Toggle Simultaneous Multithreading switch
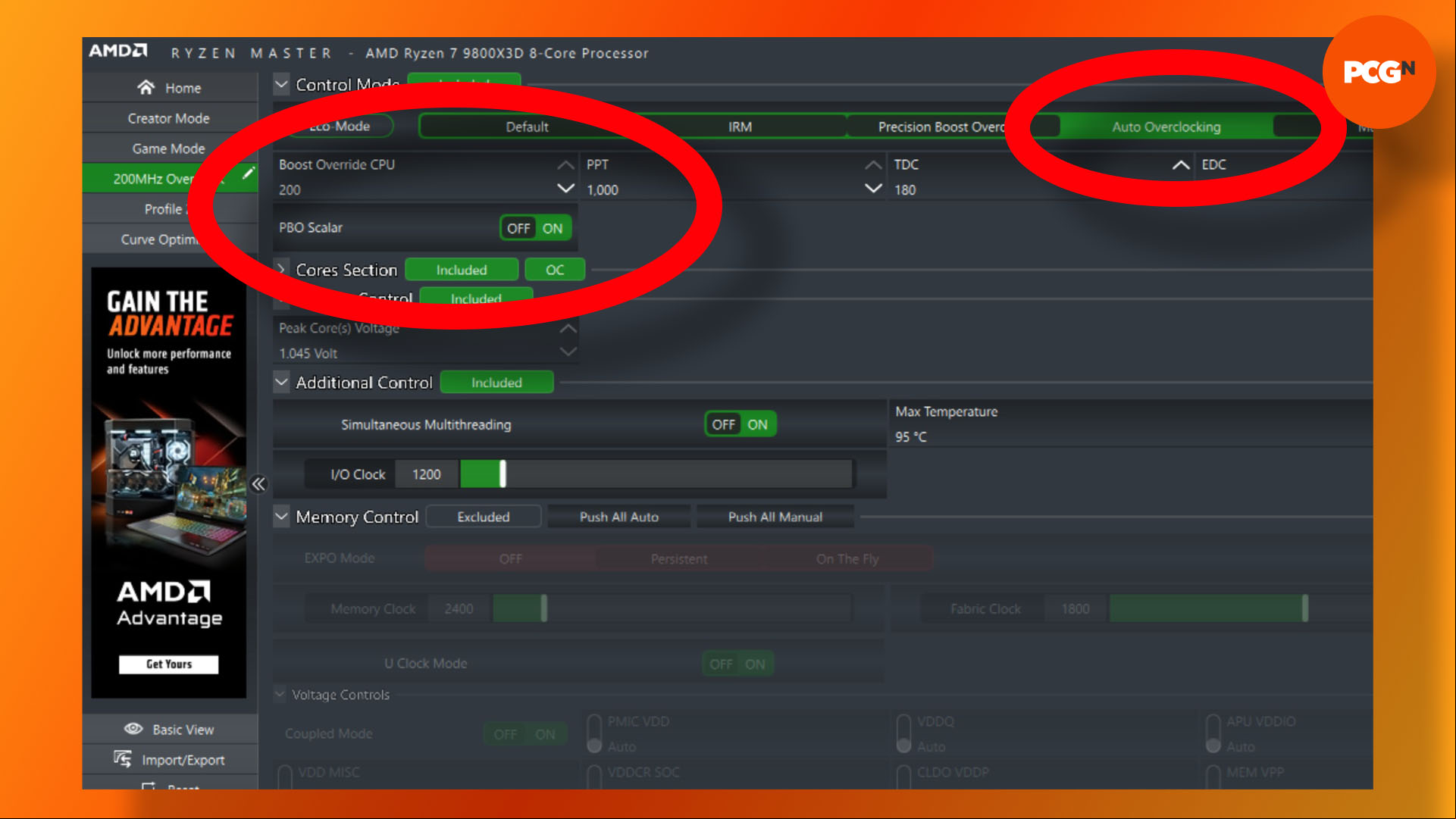The image size is (1456, 819). [740, 424]
